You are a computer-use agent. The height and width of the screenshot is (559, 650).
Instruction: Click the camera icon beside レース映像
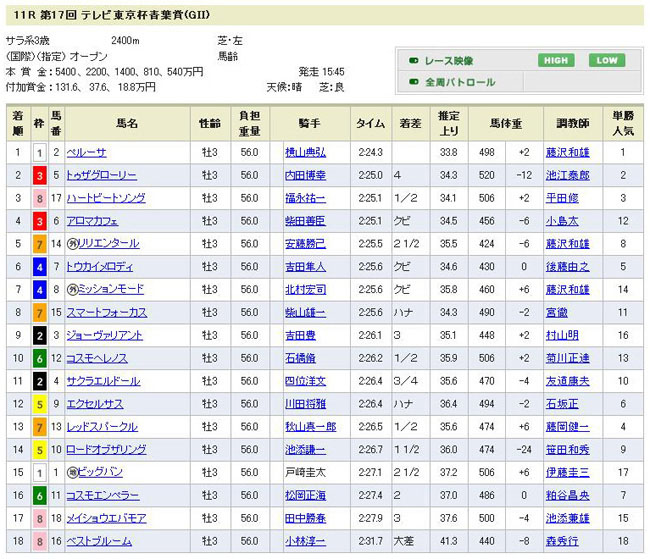413,60
